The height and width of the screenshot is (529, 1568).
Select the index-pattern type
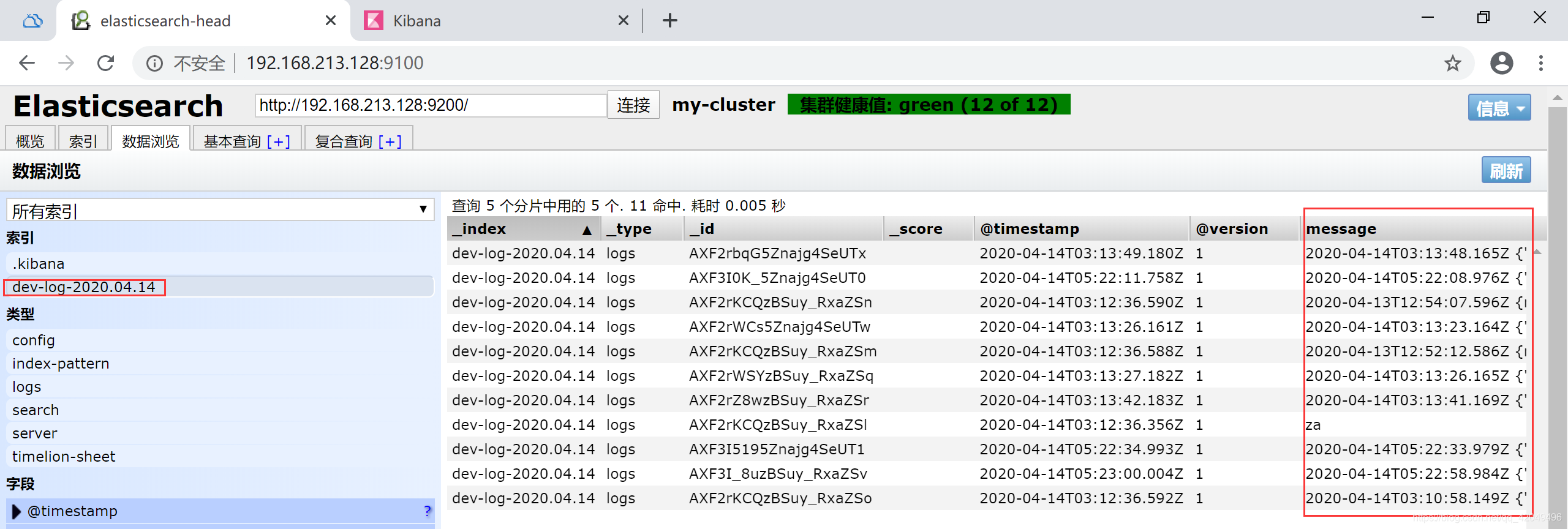(220, 363)
